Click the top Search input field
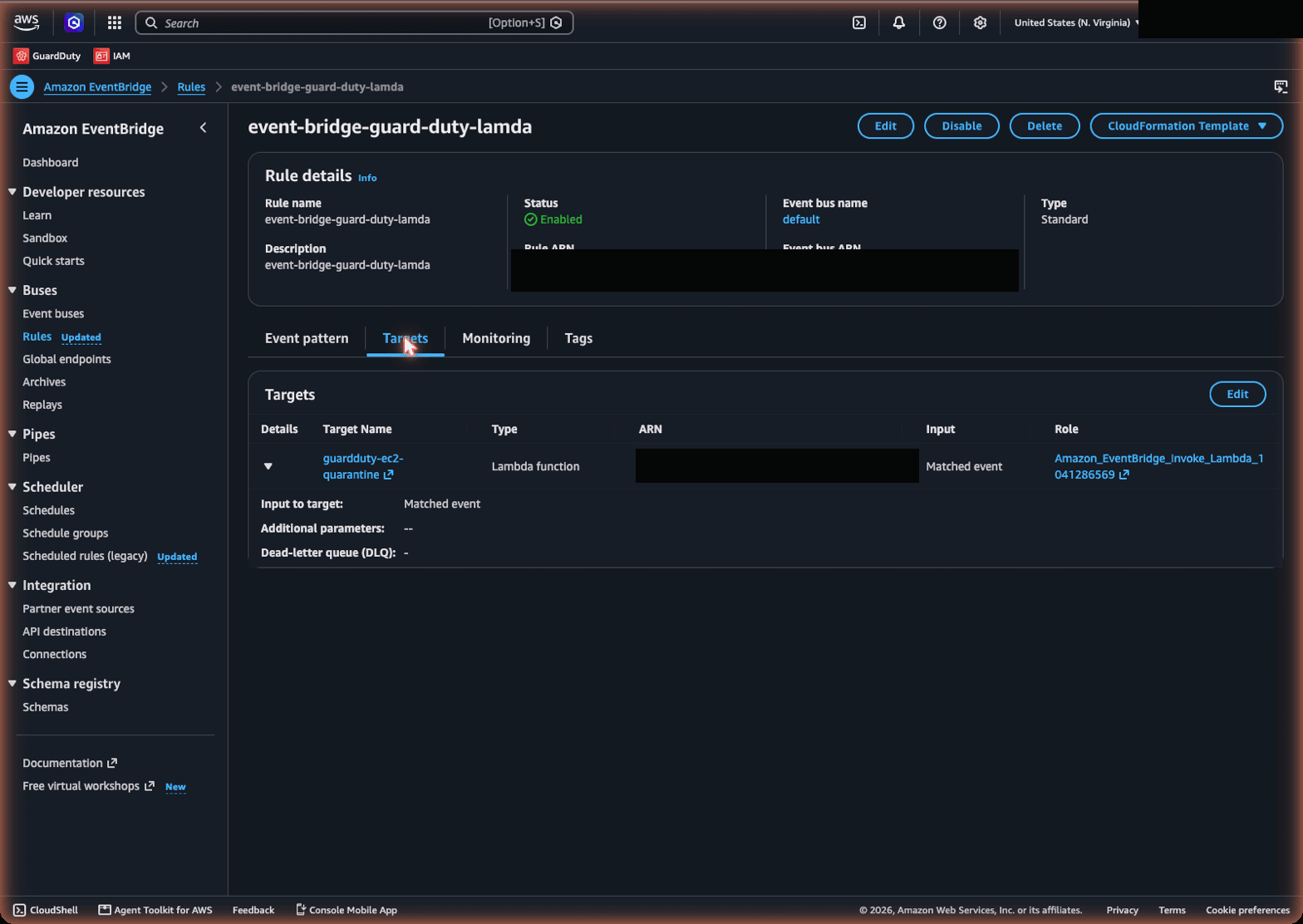This screenshot has width=1303, height=924. click(354, 22)
